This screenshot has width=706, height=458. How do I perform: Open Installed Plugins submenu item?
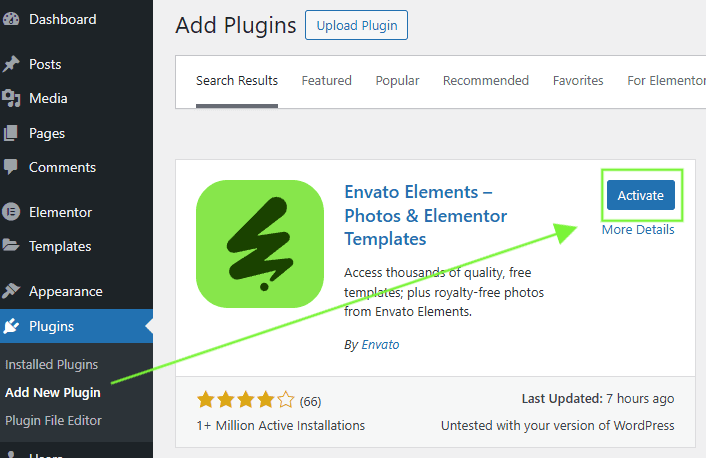(52, 364)
